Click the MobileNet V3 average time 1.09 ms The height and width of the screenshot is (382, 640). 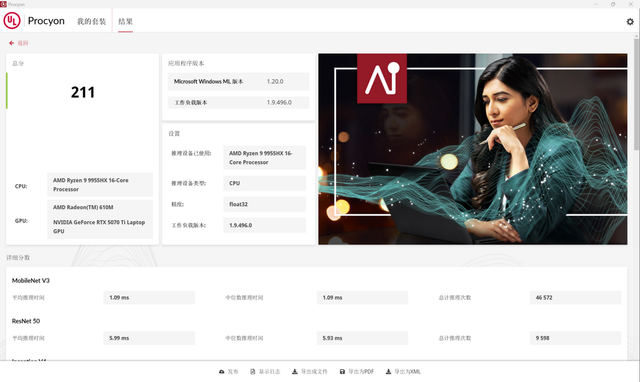149,298
